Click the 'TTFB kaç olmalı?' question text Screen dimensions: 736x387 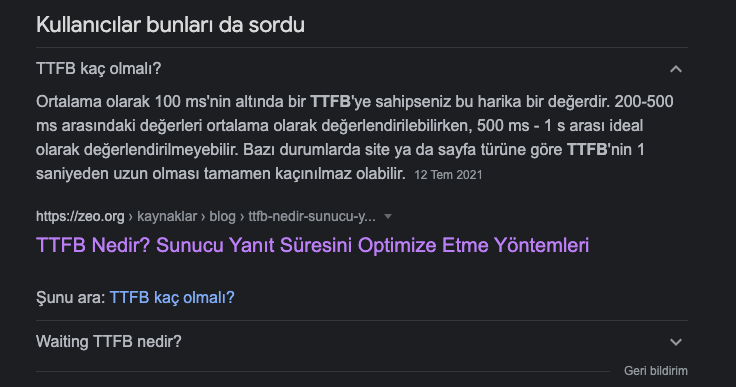click(x=99, y=69)
